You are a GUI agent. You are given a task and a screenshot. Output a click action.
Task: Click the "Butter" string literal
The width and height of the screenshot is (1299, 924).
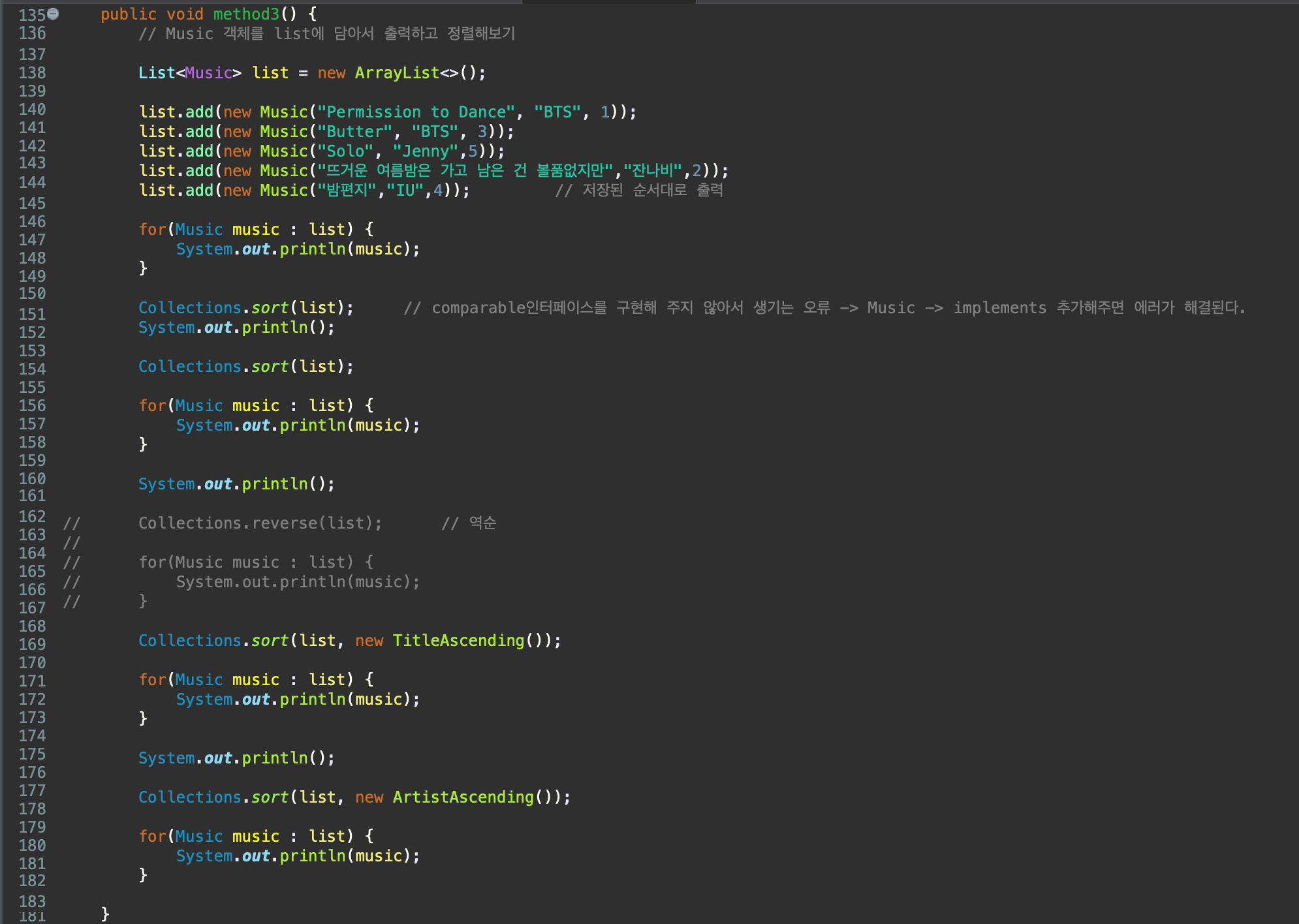point(354,131)
